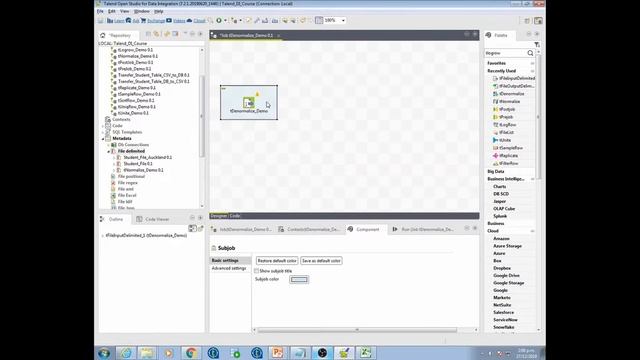Pick tFilterRow component in Palette

506,163
